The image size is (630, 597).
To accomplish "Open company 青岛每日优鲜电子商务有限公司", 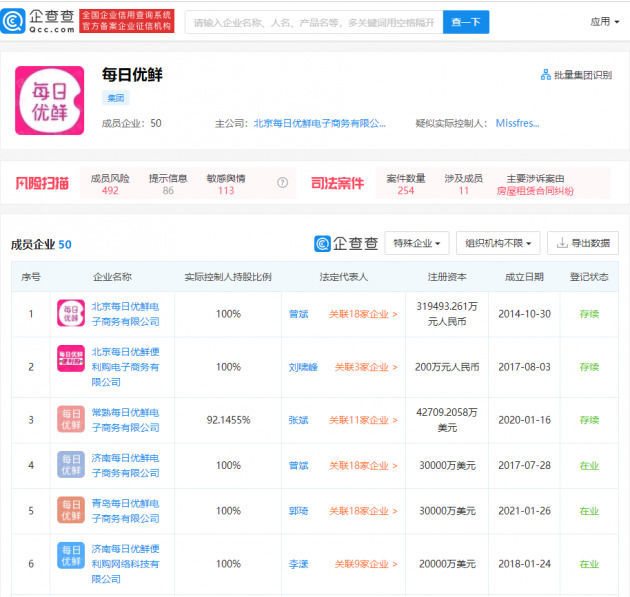I will (125, 511).
